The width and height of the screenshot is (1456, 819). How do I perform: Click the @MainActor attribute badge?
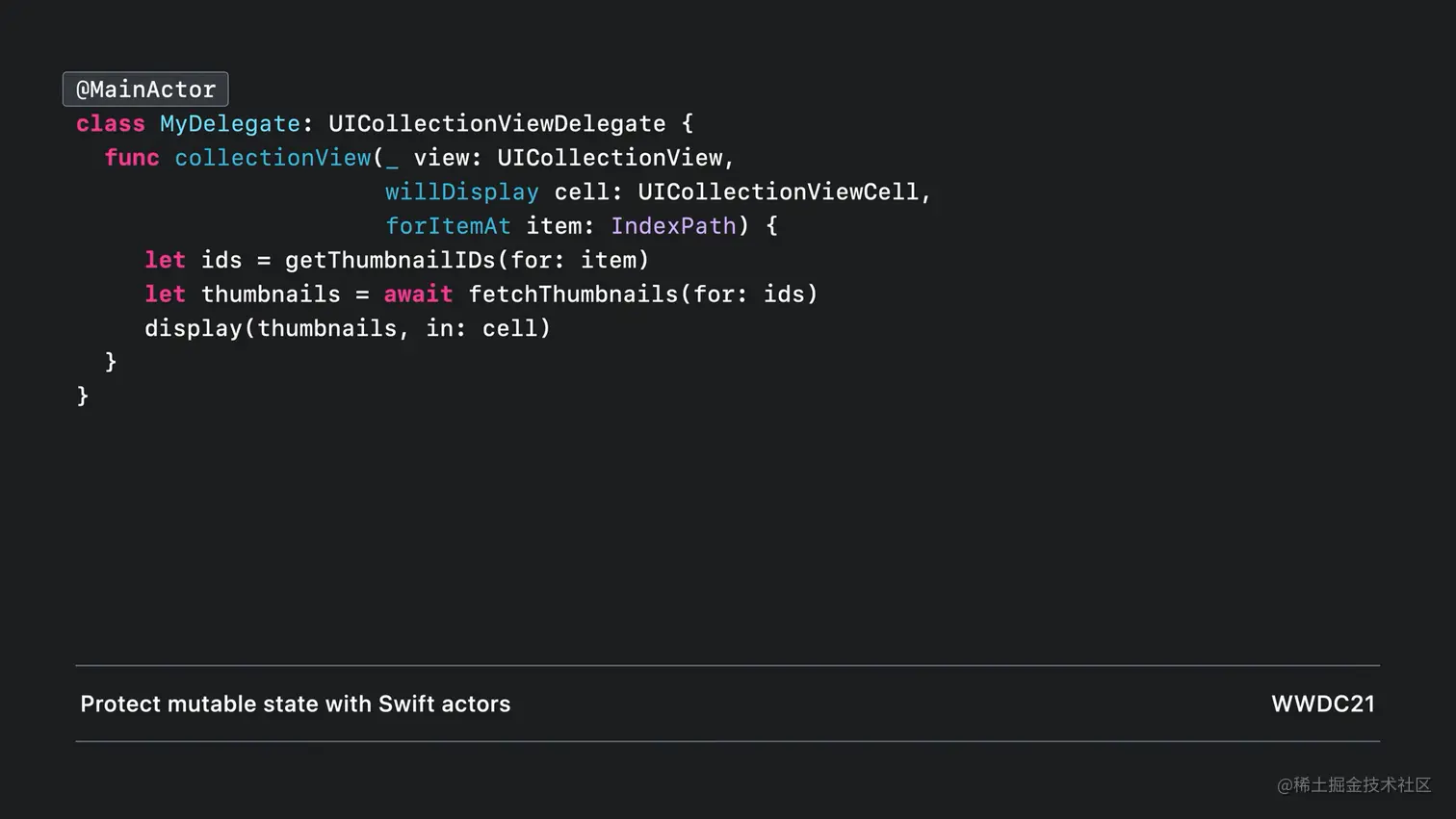pyautogui.click(x=144, y=89)
